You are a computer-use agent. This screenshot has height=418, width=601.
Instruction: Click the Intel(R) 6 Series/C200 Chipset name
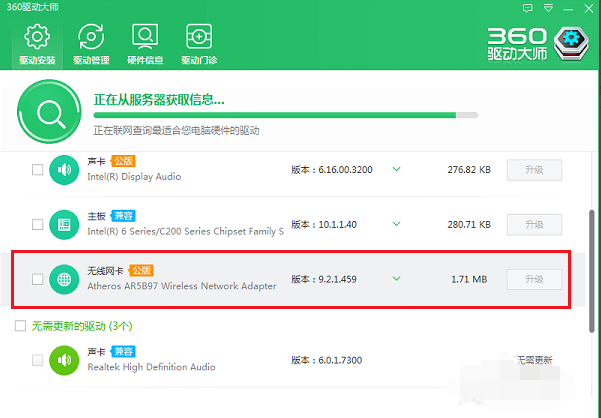(x=186, y=231)
